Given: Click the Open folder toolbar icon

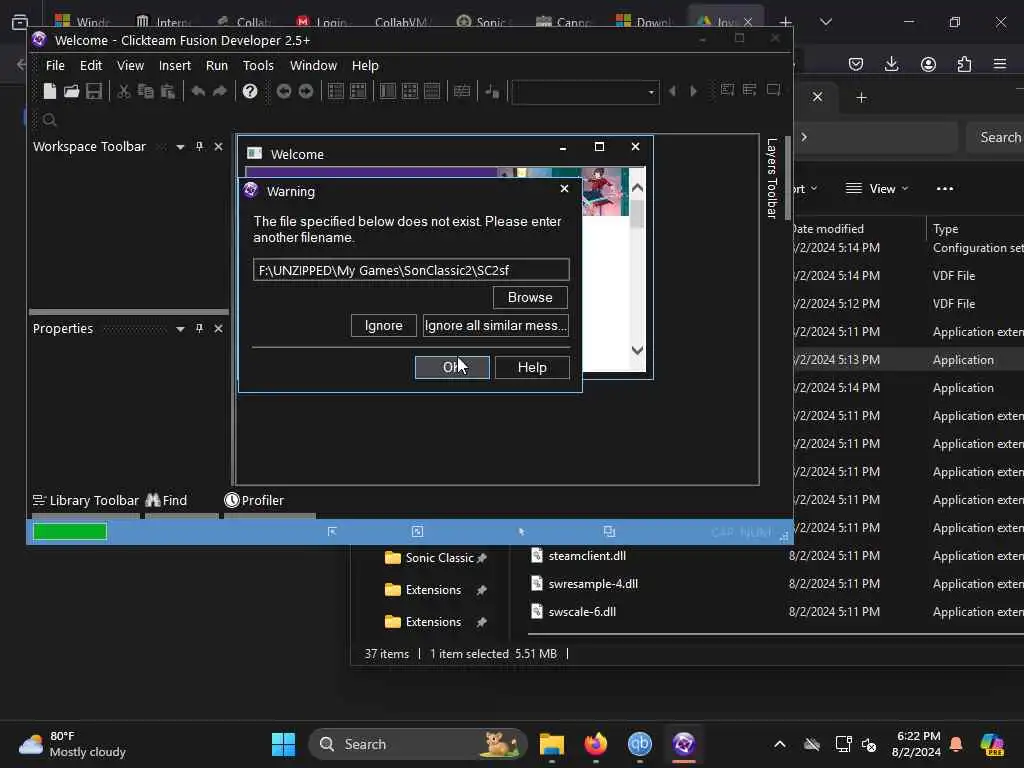Looking at the screenshot, I should tap(71, 91).
